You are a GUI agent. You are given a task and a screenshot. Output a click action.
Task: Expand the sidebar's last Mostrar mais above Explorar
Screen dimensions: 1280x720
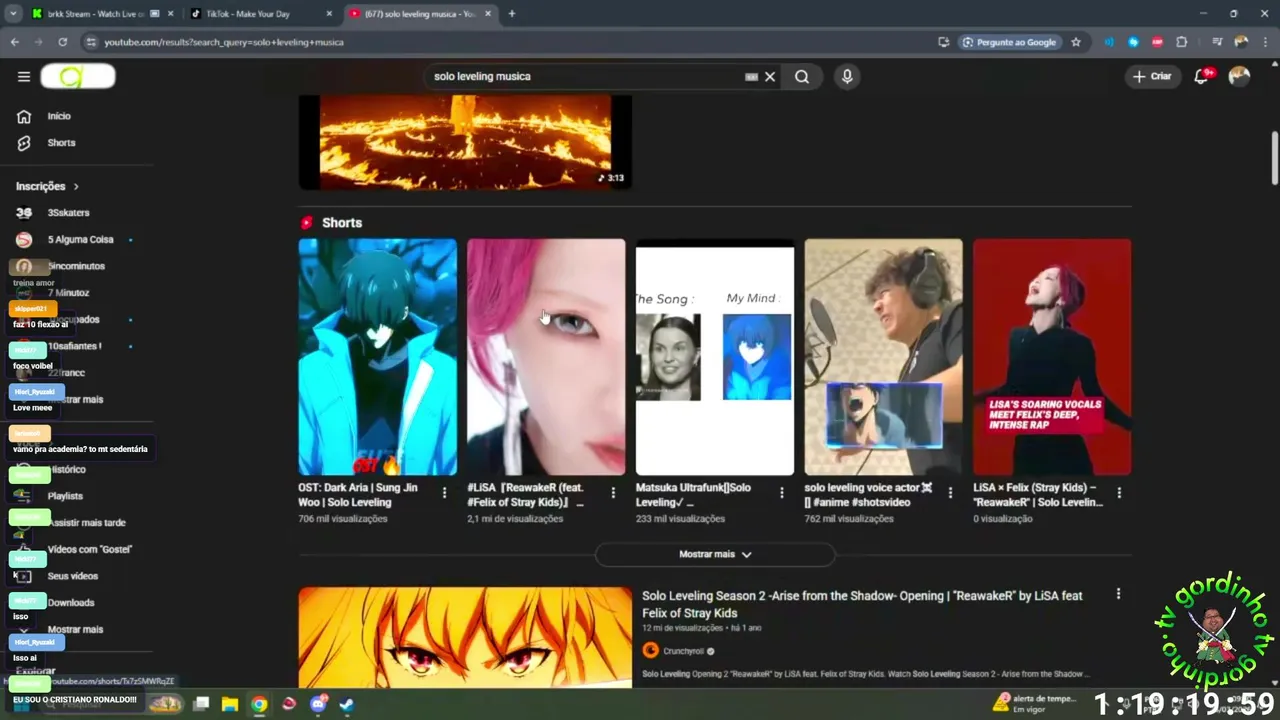(x=75, y=629)
